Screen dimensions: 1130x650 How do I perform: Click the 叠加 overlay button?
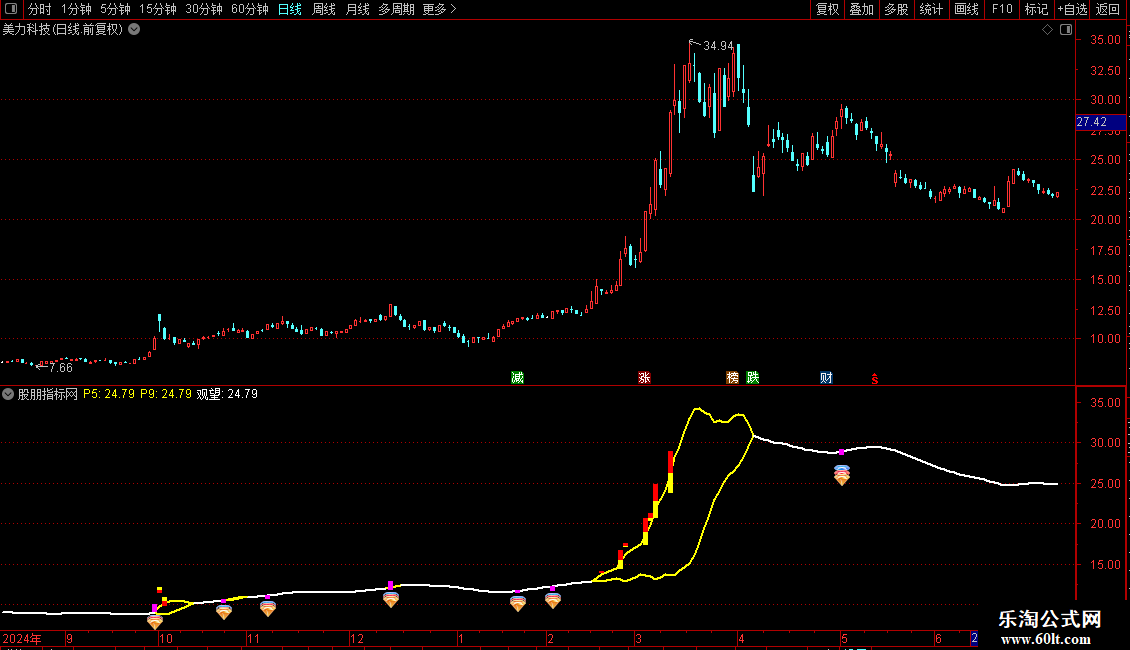pyautogui.click(x=861, y=9)
